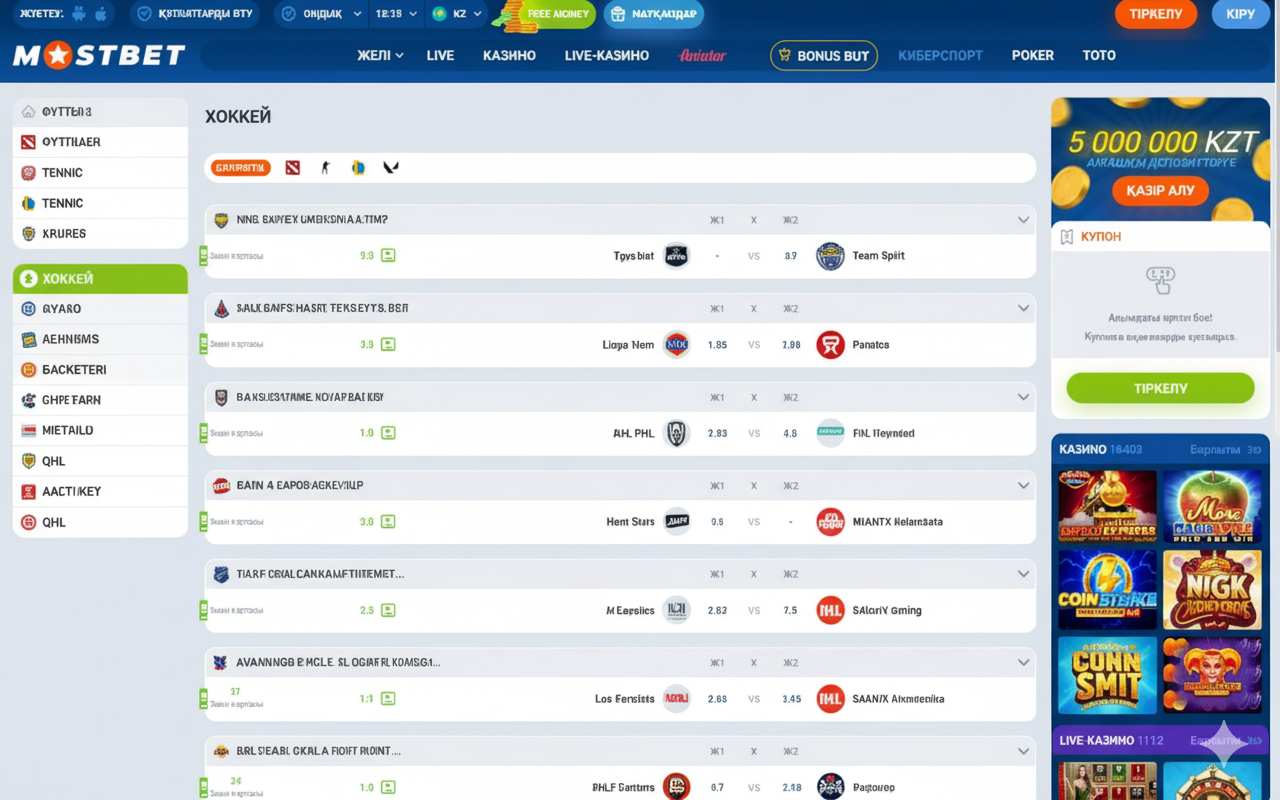
Task: Click the Tpys biat team logo
Action: (x=677, y=256)
